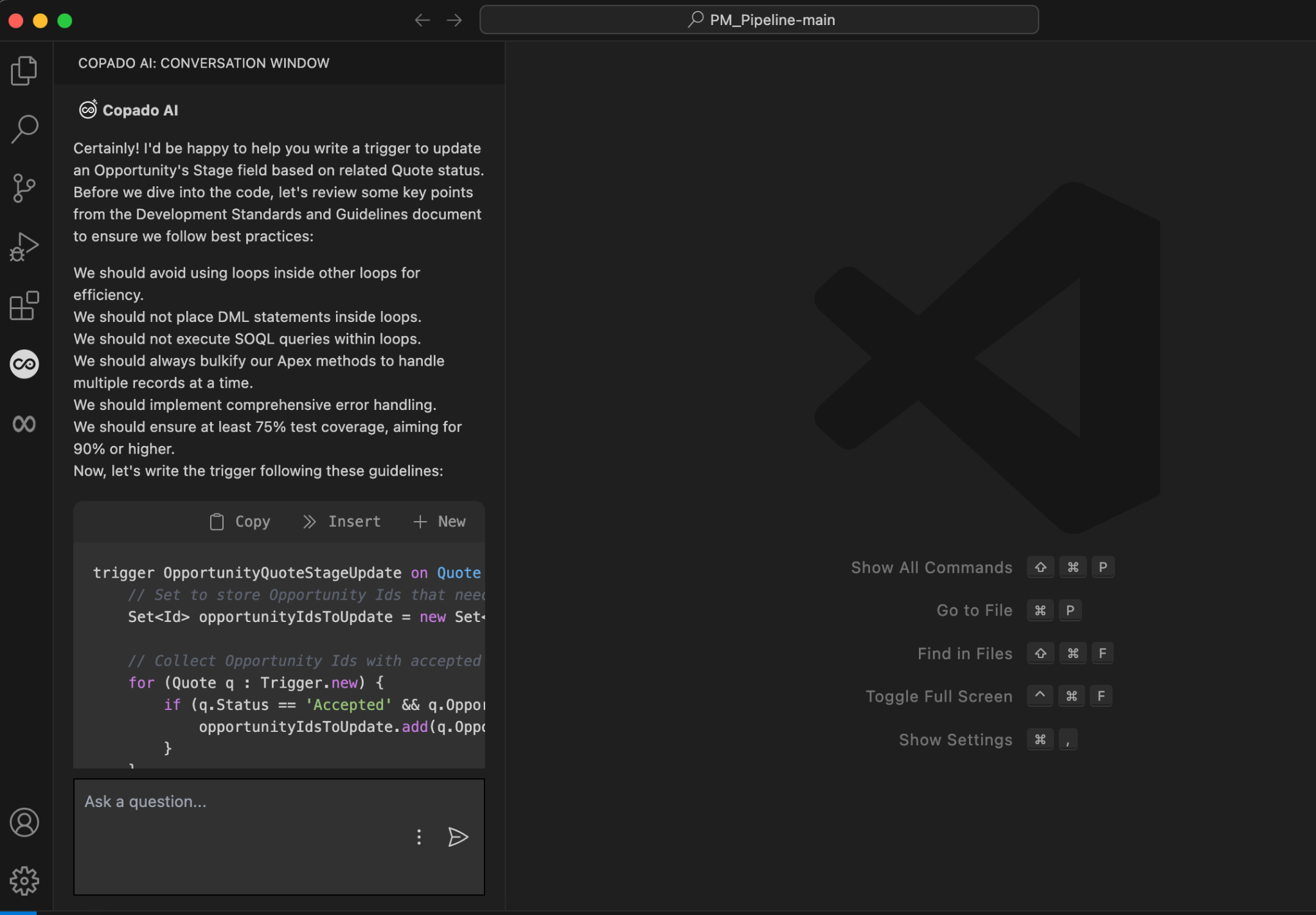Open the Accounts profile icon
Viewport: 1316px width, 915px height.
24,822
